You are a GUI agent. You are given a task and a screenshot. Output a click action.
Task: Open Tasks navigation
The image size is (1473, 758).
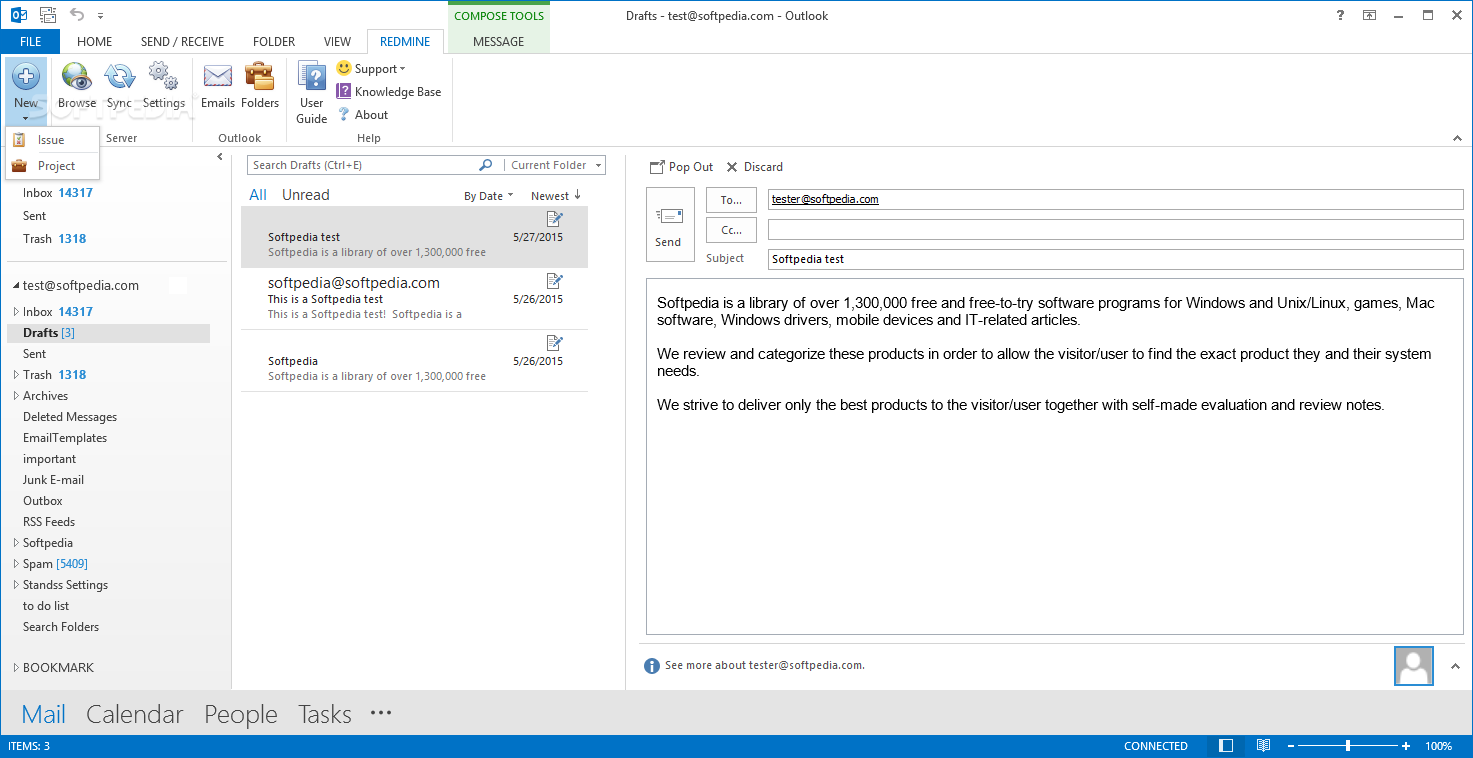[x=325, y=714]
